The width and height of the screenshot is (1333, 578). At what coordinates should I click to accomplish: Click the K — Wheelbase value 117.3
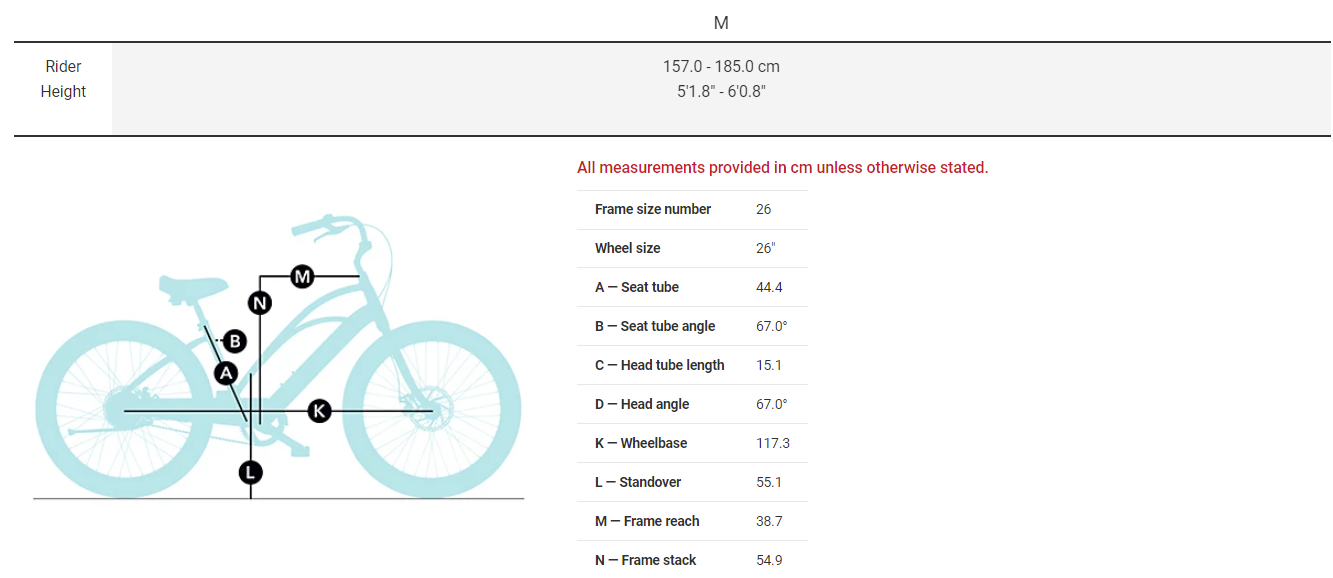773,443
